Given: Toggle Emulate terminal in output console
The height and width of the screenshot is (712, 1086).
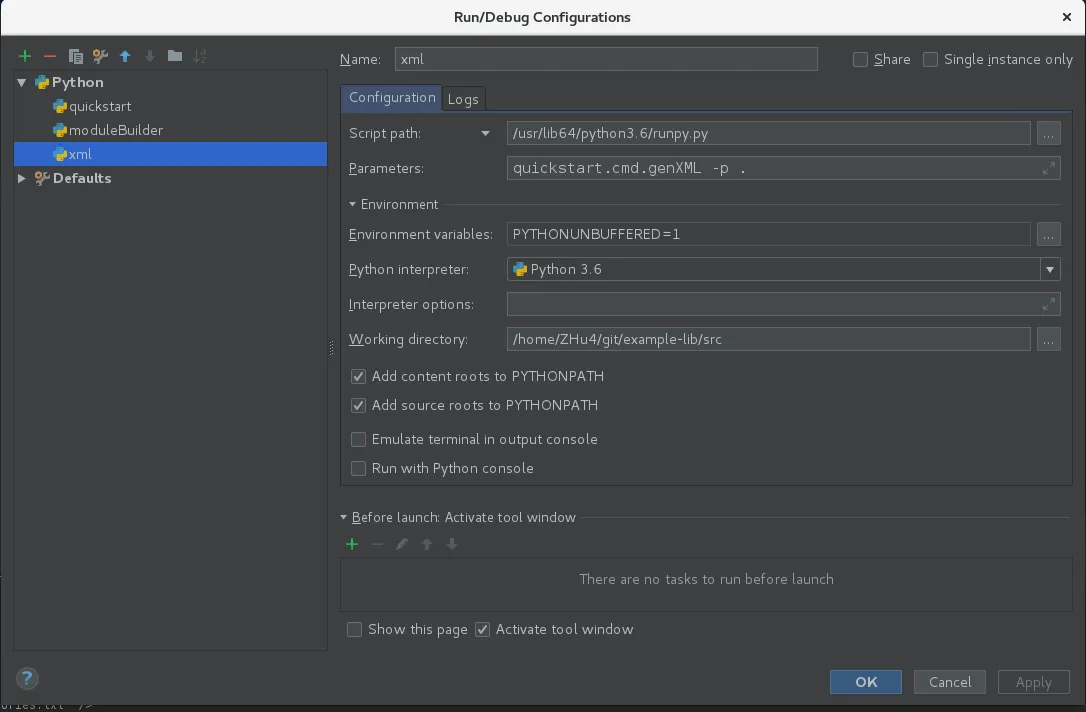Looking at the screenshot, I should (x=358, y=439).
